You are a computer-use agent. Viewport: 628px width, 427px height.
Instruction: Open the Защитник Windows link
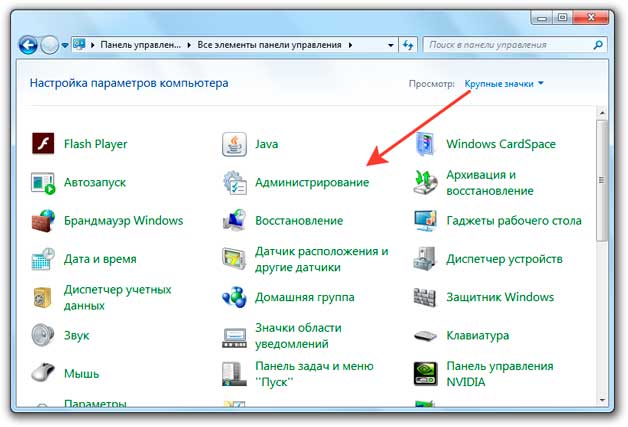(x=500, y=297)
